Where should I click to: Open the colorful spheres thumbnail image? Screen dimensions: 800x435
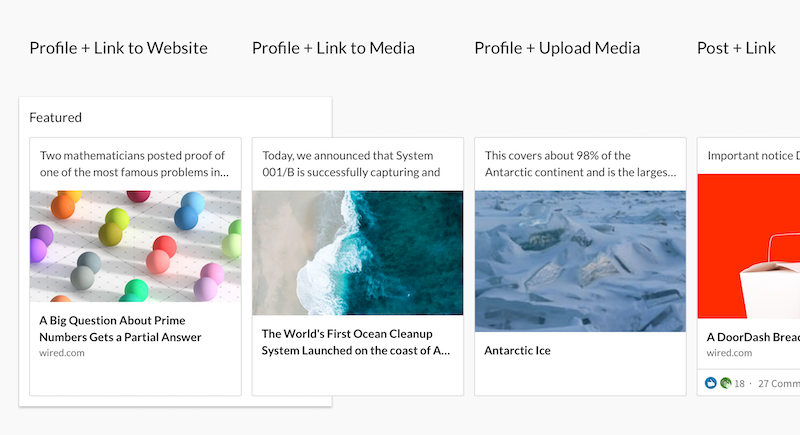[x=135, y=246]
